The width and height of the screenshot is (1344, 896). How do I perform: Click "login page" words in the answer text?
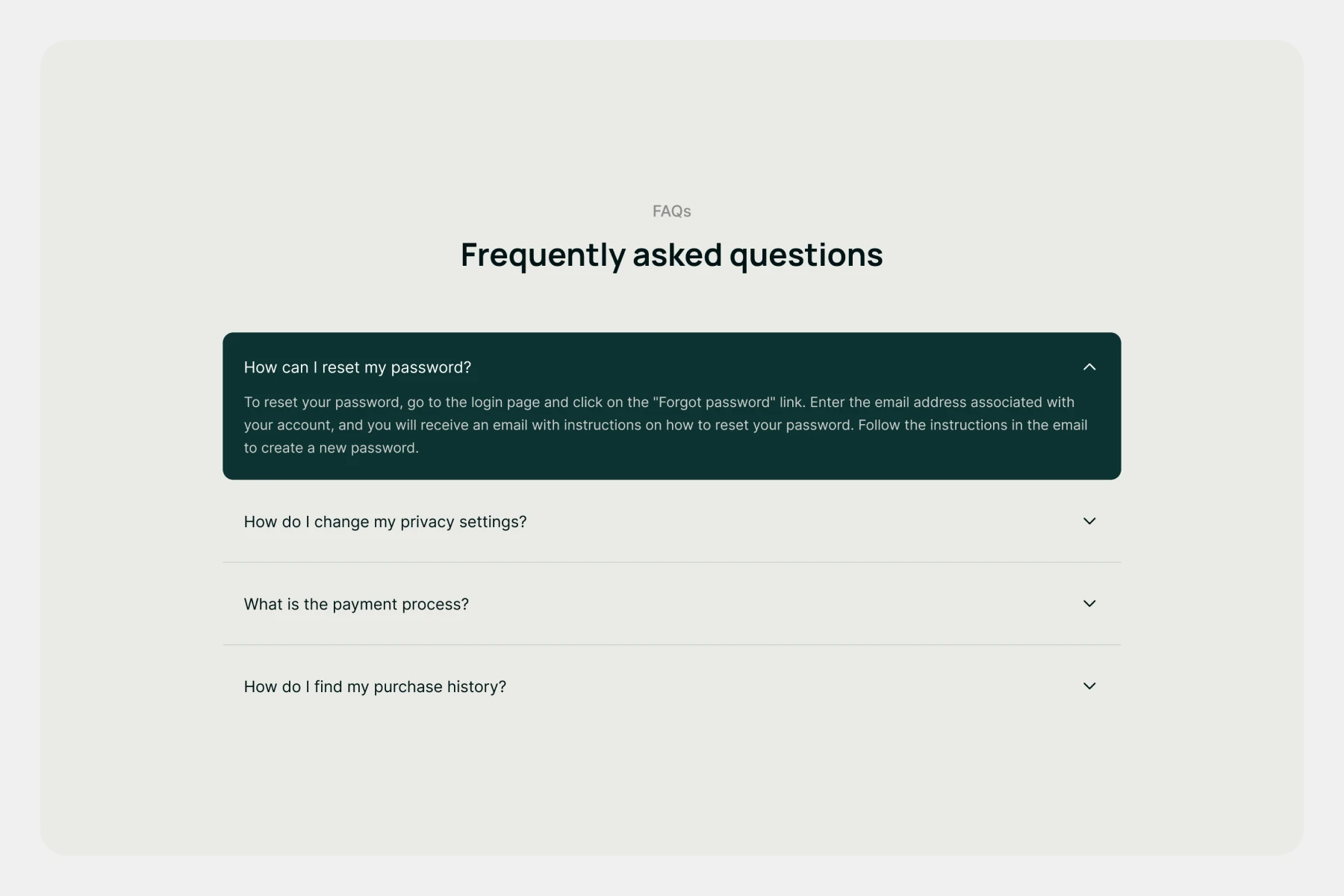click(x=505, y=402)
